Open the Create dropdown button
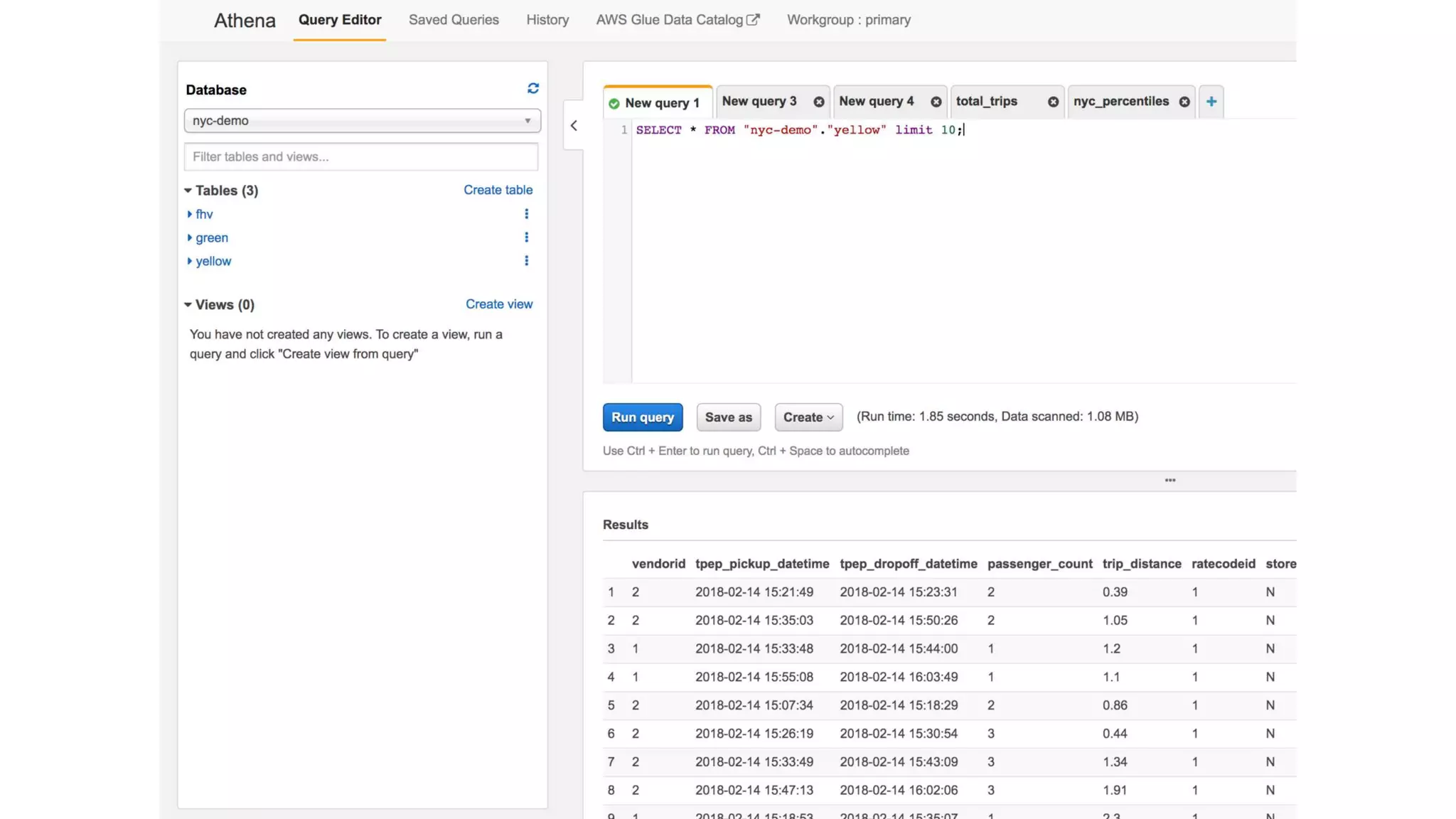This screenshot has width=1456, height=819. pyautogui.click(x=808, y=417)
